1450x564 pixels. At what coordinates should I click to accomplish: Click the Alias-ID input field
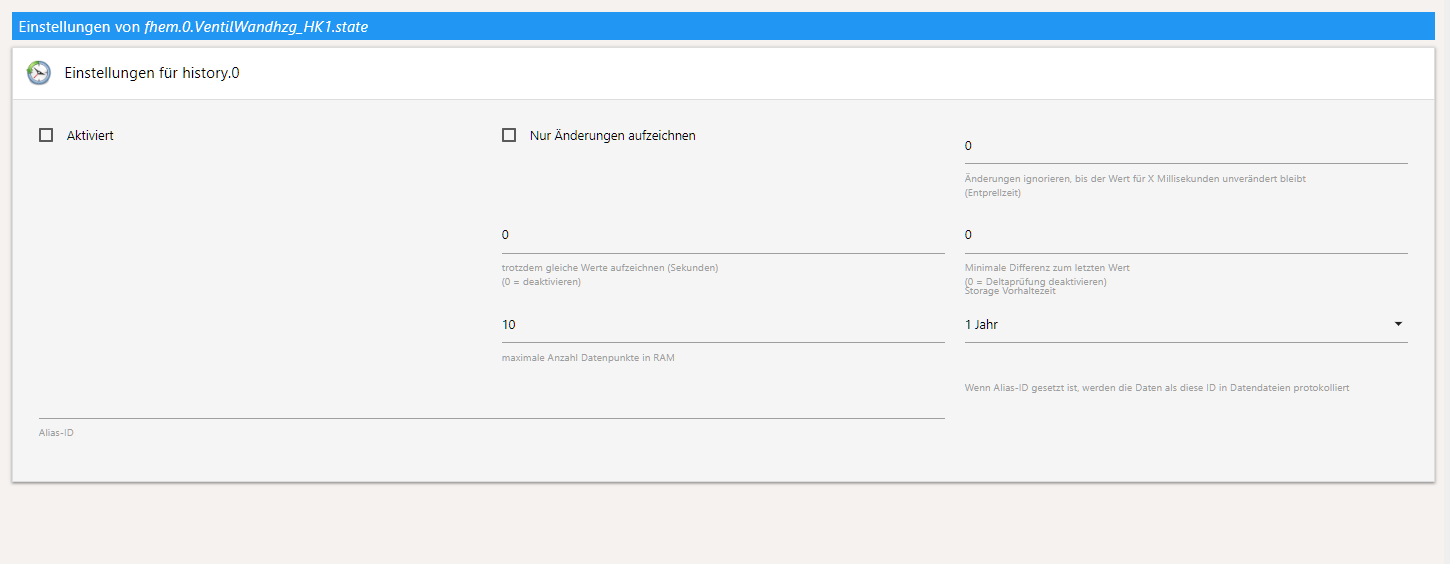point(492,402)
